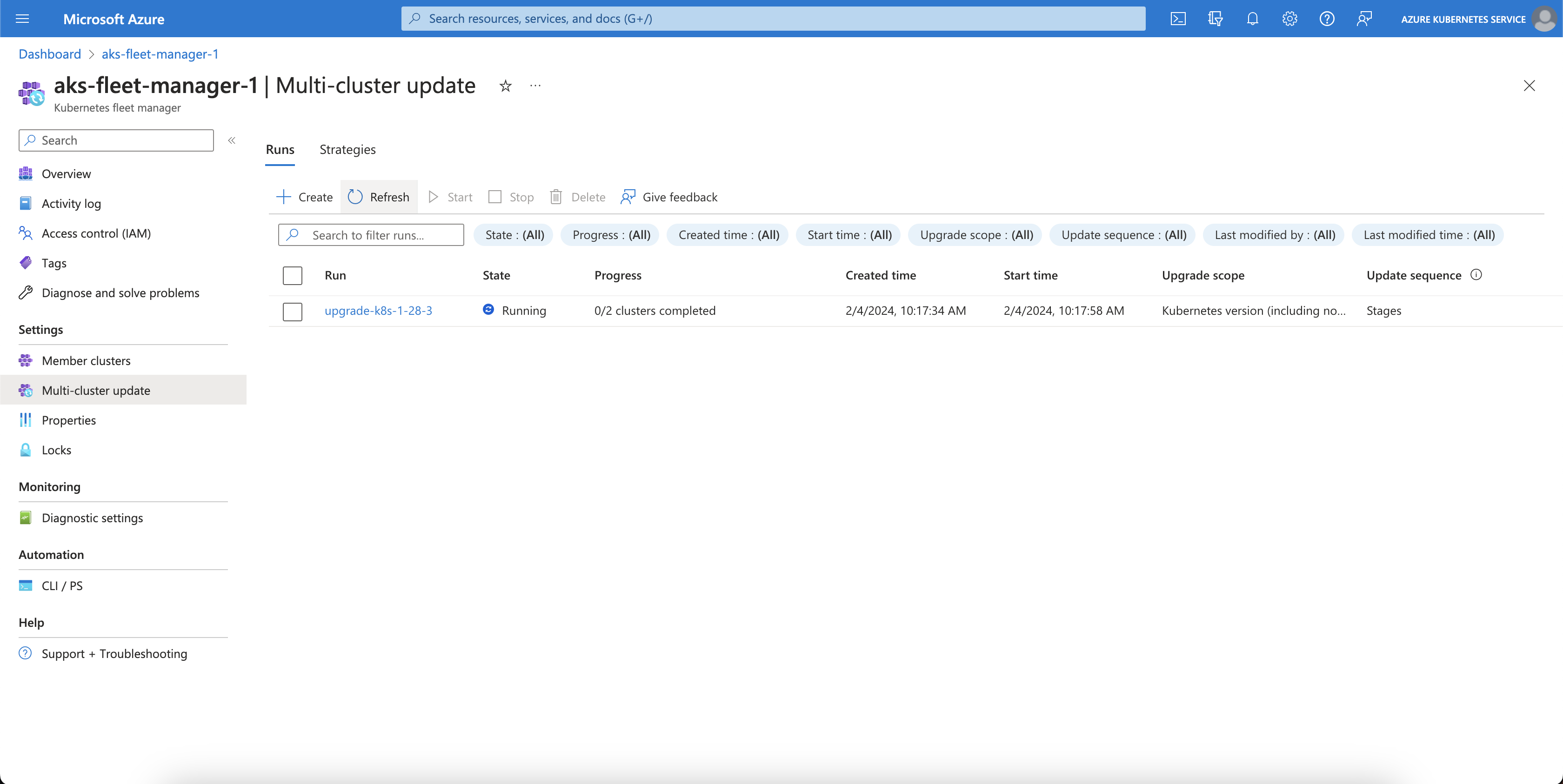
Task: Open the Last modified by filter
Action: 1274,235
